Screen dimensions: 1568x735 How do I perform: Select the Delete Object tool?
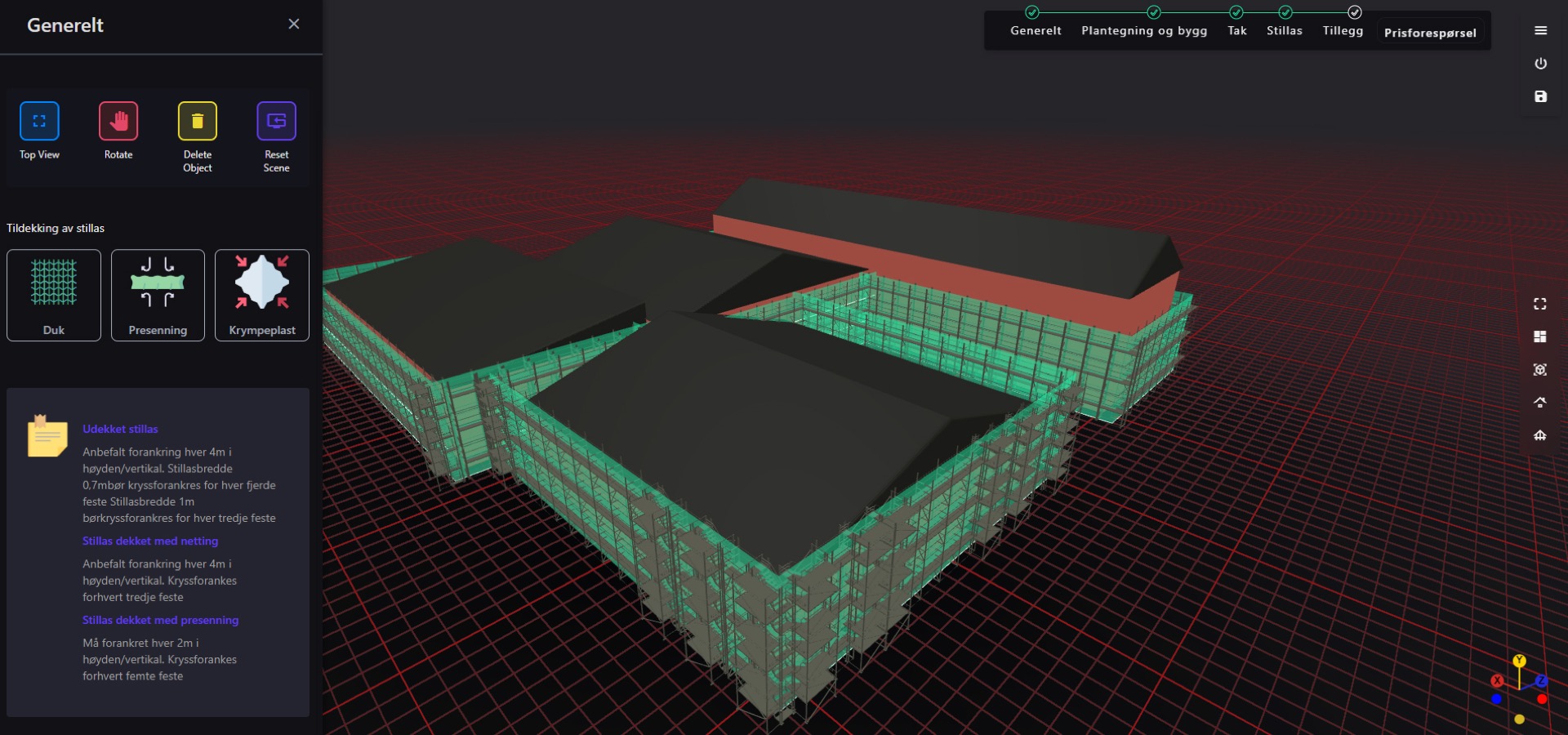(x=197, y=122)
